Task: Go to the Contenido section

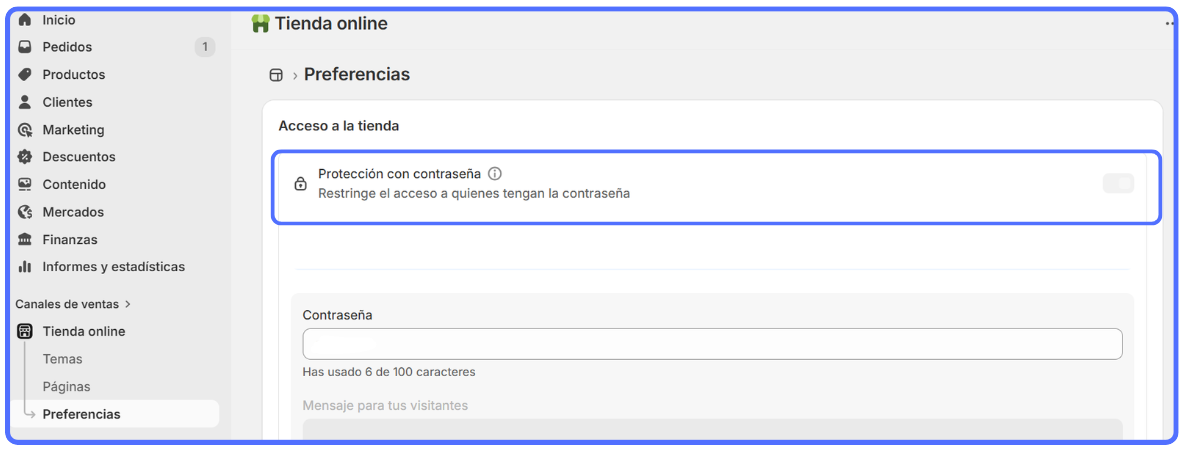Action: 74,185
